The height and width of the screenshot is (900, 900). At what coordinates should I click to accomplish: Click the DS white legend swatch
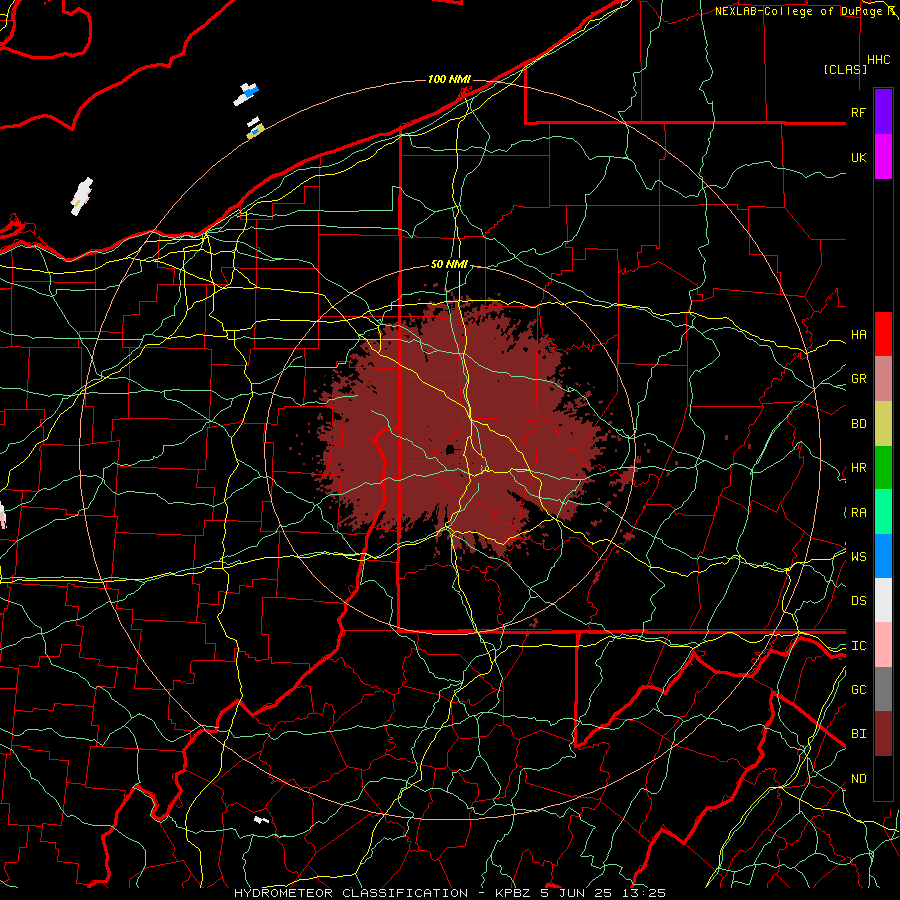883,600
